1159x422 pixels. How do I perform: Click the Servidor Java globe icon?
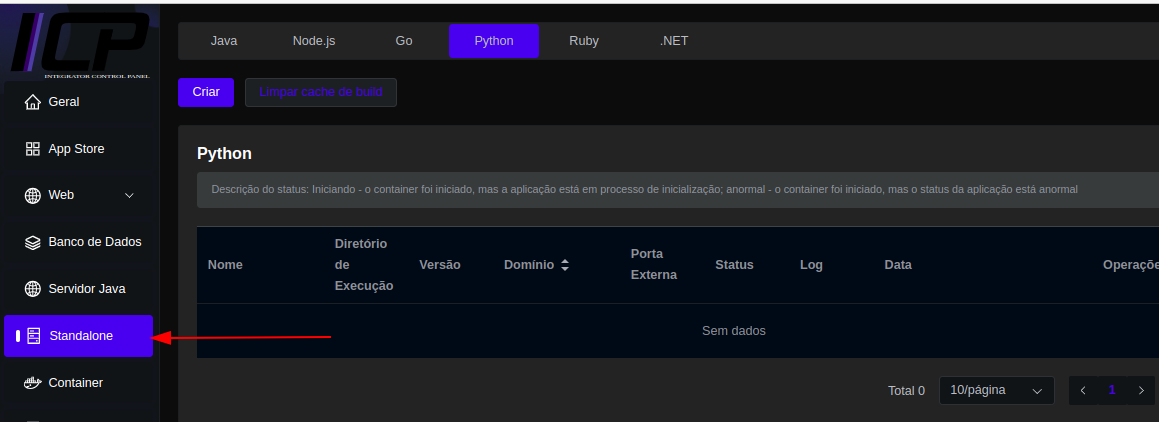click(x=32, y=289)
